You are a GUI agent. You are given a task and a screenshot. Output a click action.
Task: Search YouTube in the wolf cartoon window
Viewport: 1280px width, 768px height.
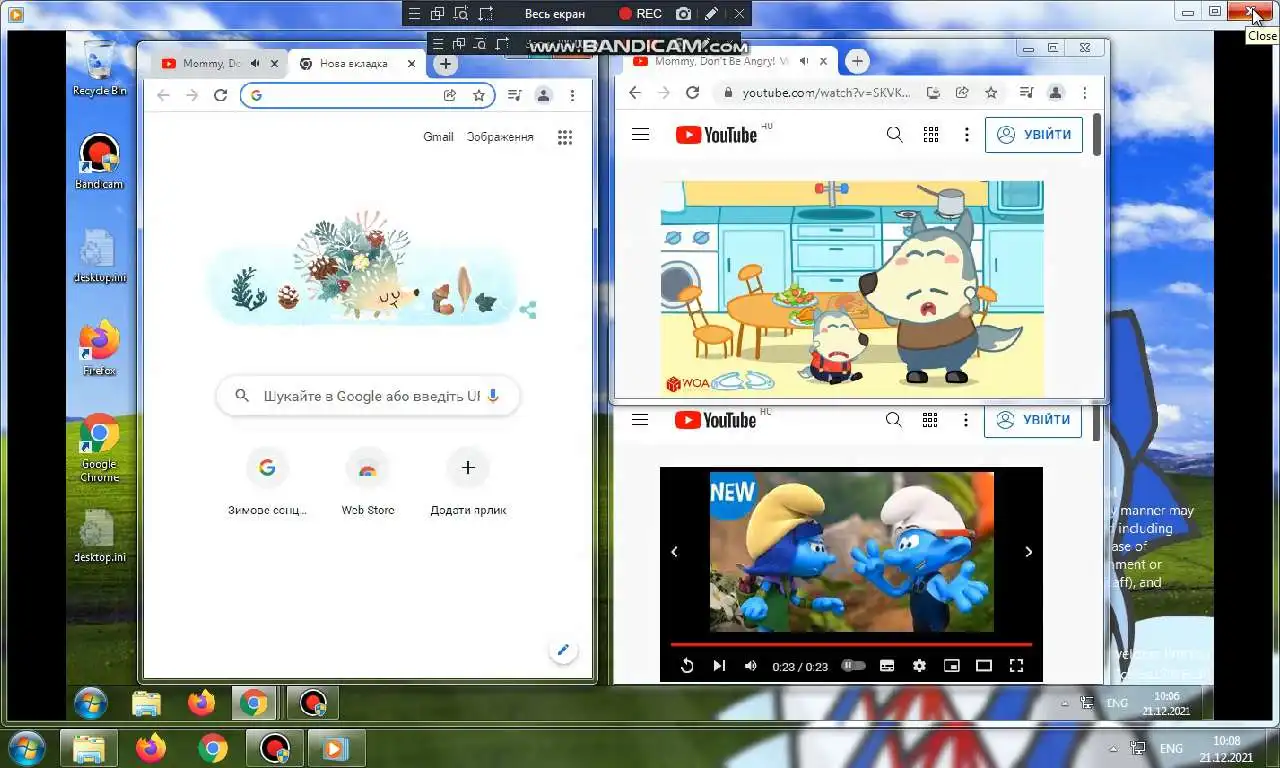(895, 134)
